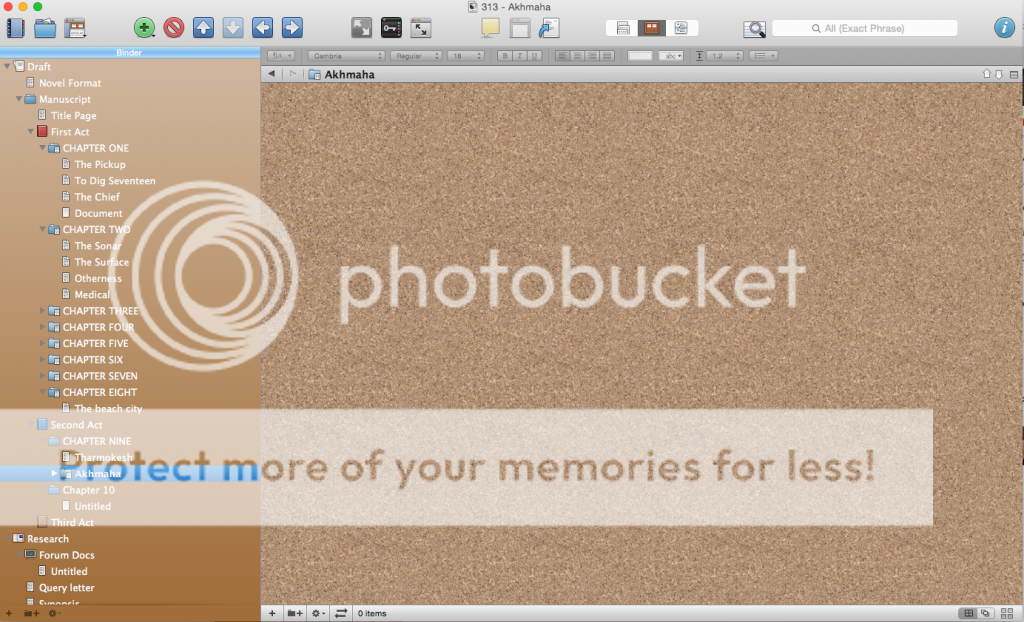Click the QuickRef window icon
Viewport: 1024px width, 622px height.
(421, 27)
